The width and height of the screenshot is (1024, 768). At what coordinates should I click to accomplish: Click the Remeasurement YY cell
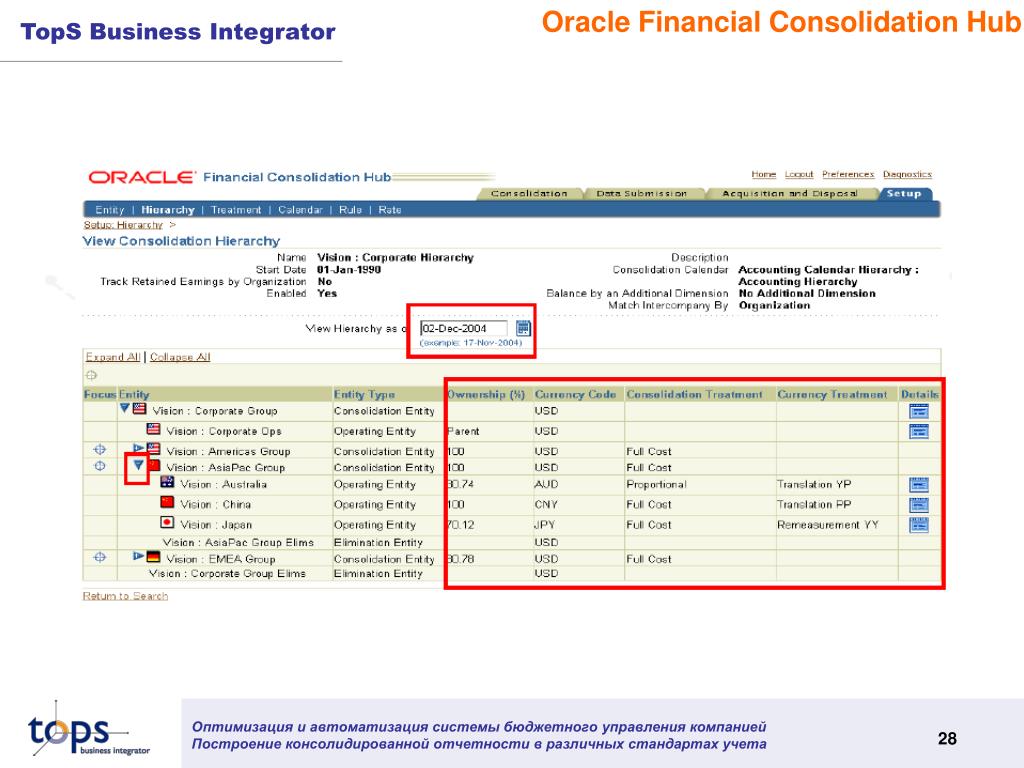(828, 525)
